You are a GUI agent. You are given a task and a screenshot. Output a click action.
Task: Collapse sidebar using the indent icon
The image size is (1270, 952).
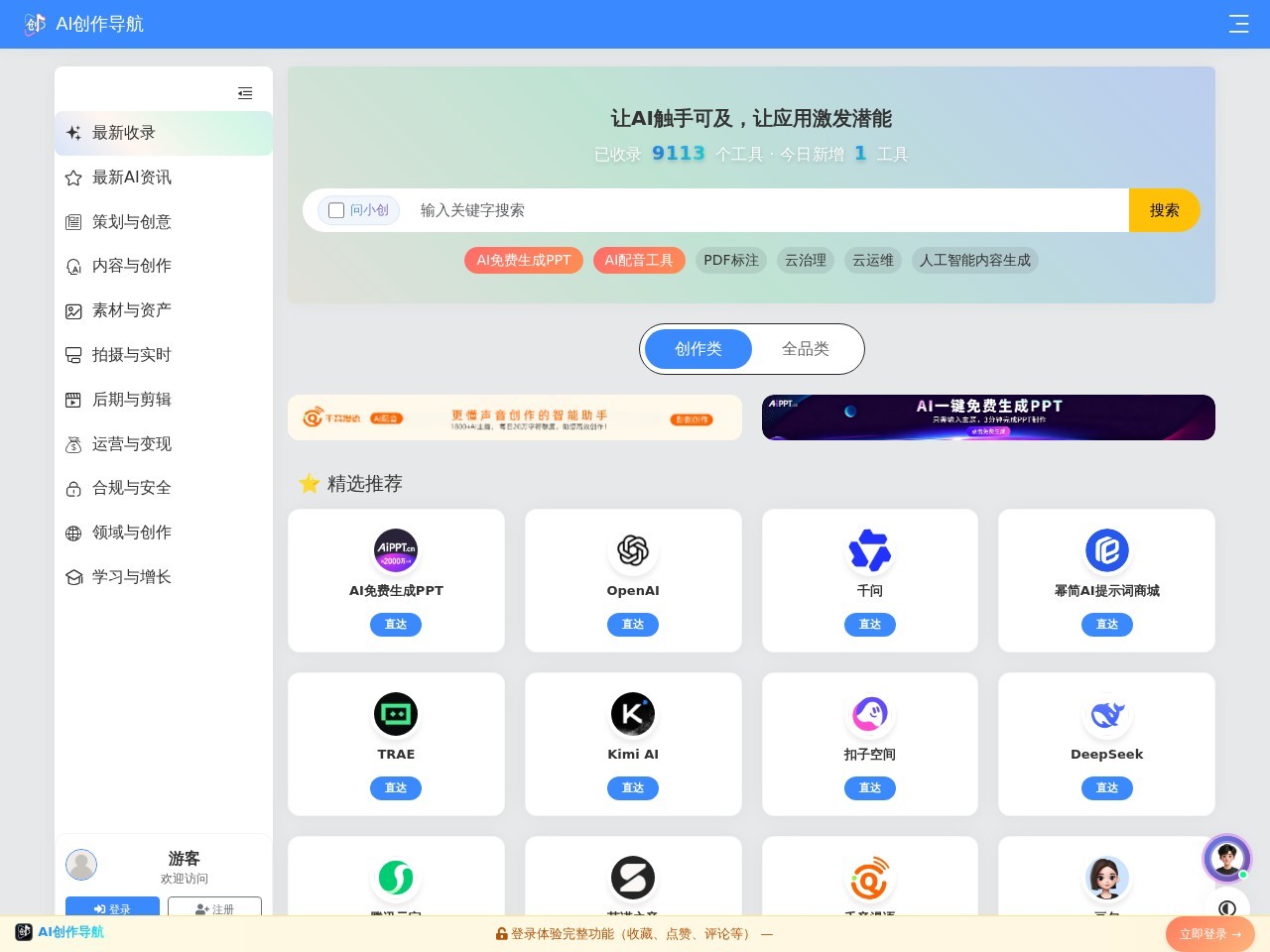coord(245,93)
